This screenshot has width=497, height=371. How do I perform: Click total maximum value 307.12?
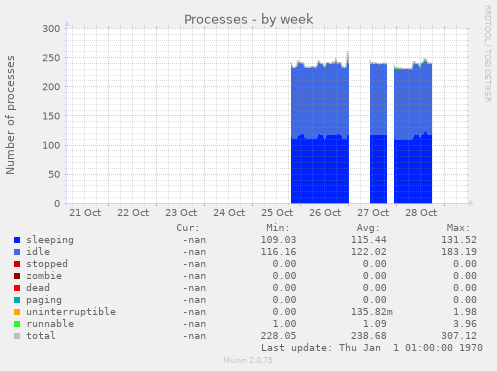pyautogui.click(x=459, y=336)
